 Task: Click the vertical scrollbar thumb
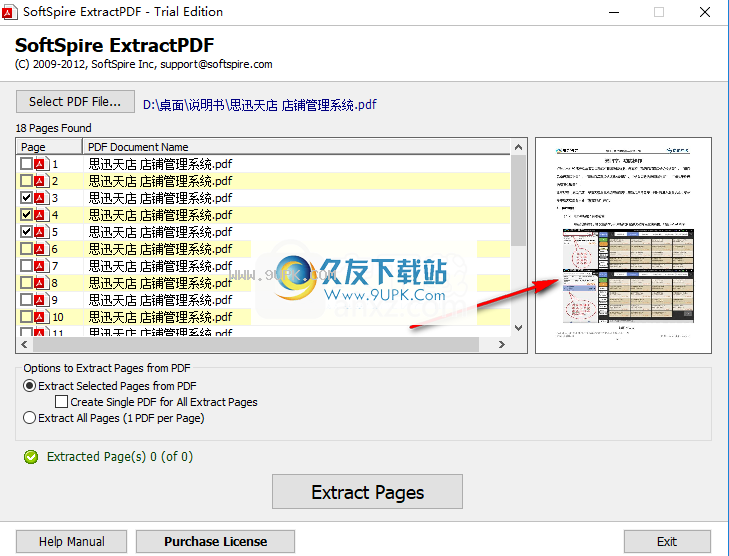pos(518,201)
